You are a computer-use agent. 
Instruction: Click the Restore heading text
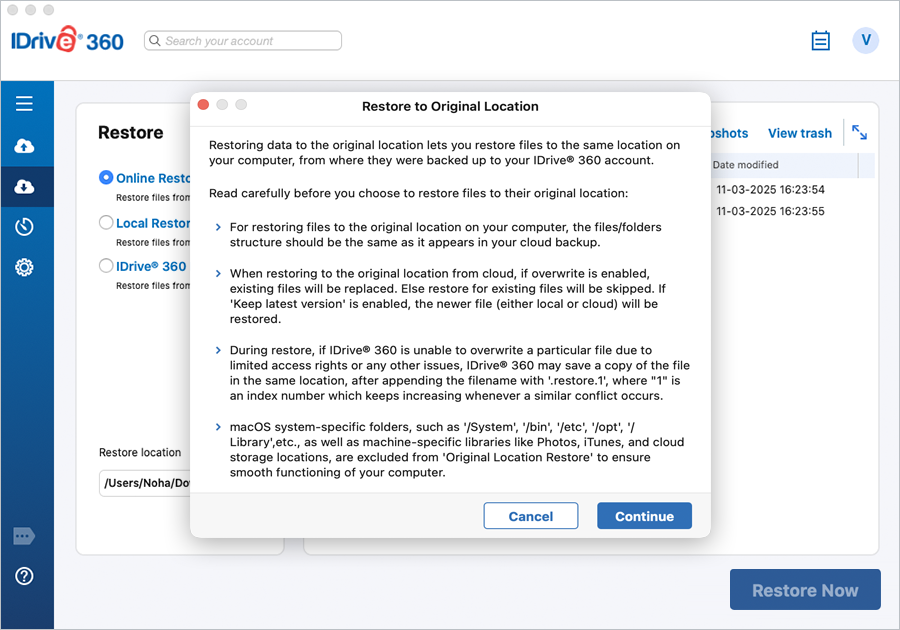point(130,133)
